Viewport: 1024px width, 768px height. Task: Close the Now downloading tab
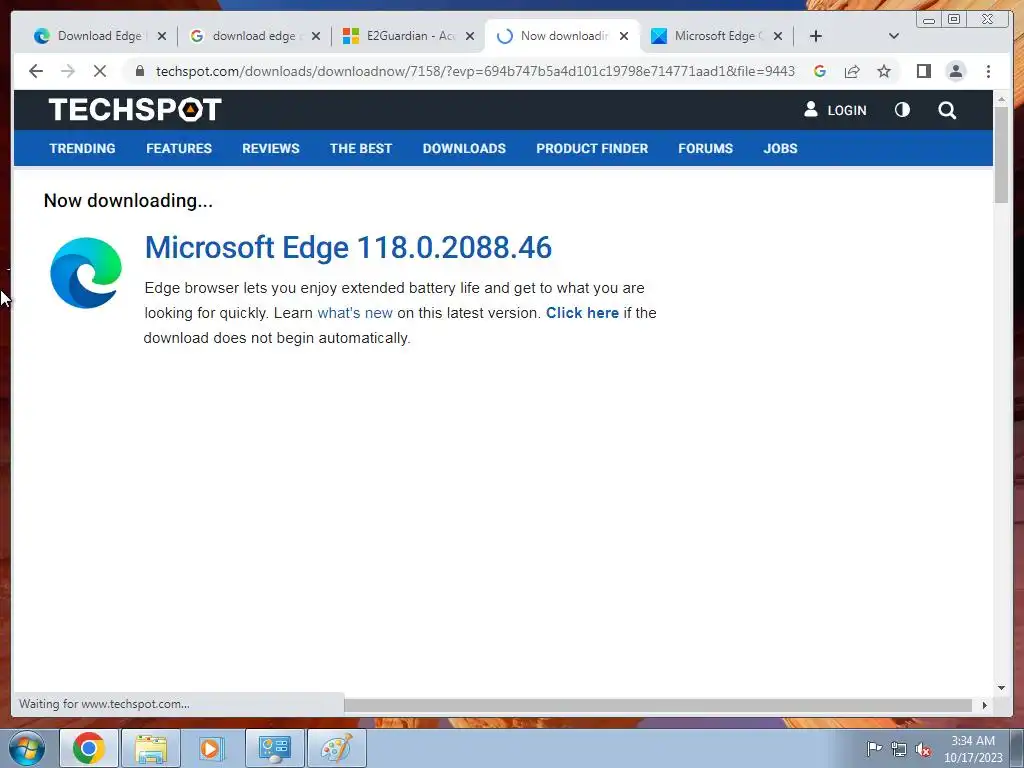click(x=624, y=36)
